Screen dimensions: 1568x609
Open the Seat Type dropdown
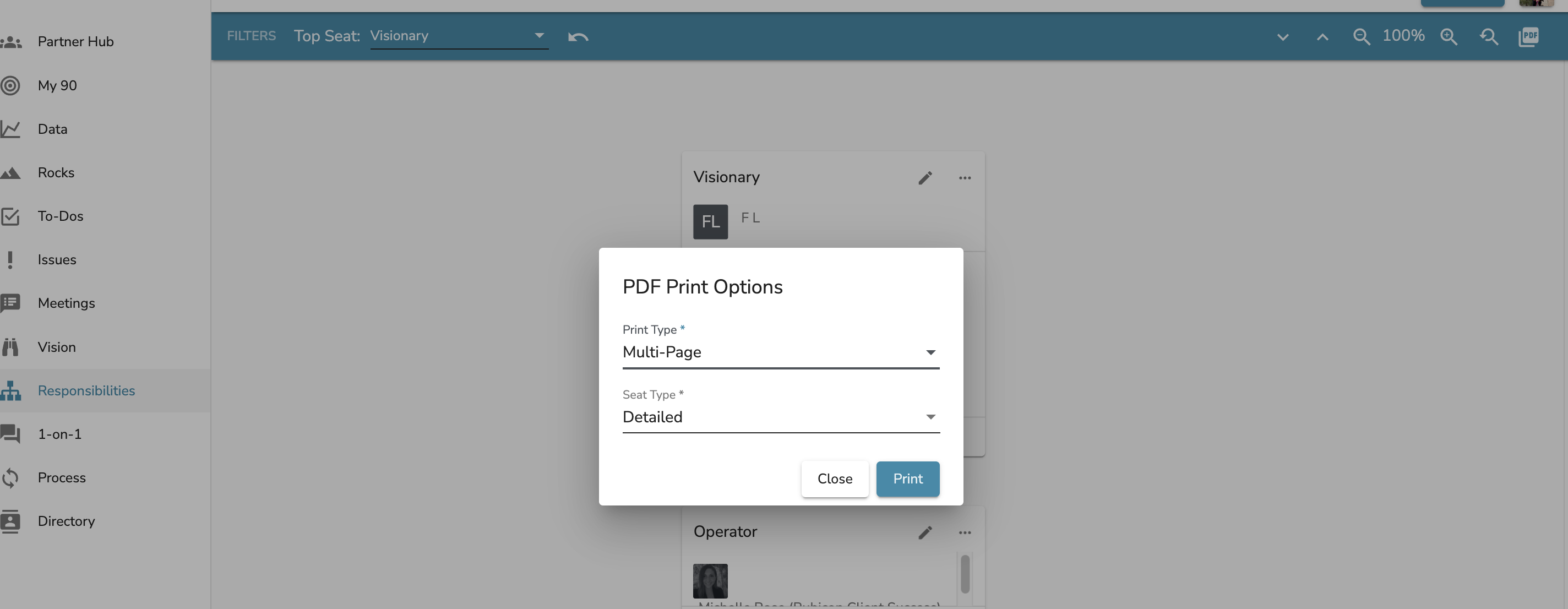(x=780, y=417)
